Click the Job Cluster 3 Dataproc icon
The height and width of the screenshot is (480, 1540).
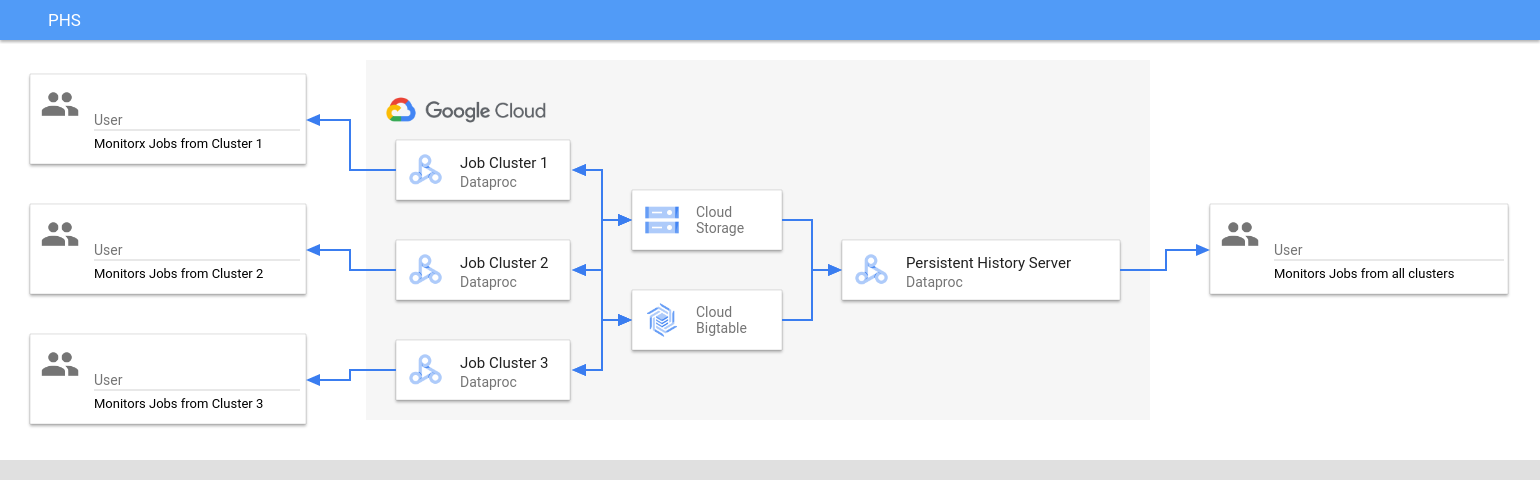pos(425,370)
